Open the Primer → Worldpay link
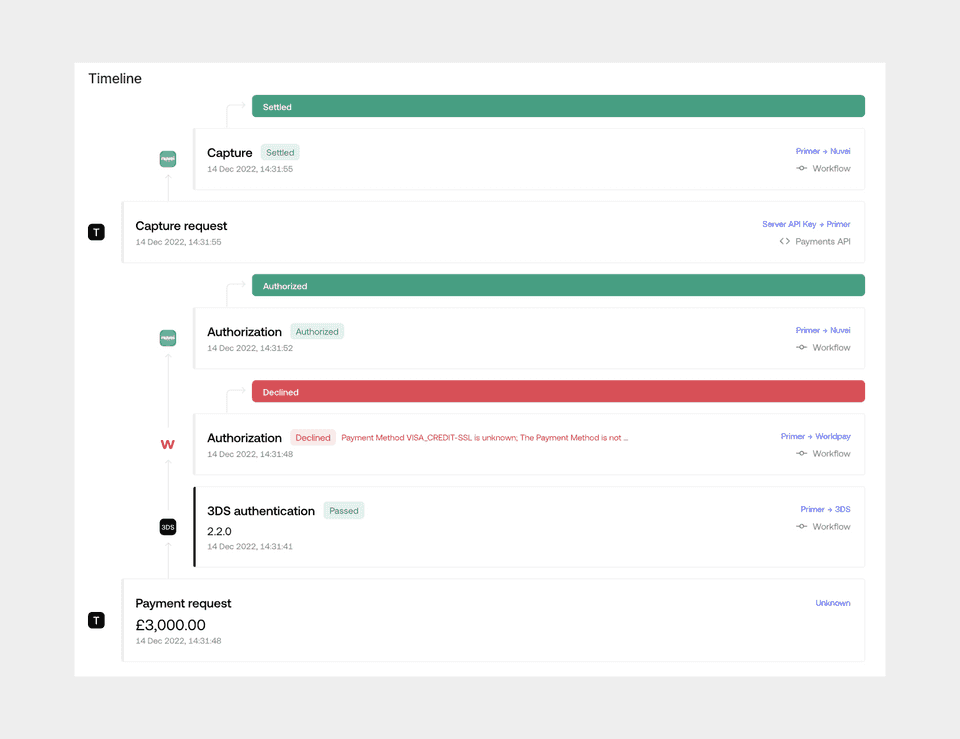This screenshot has height=739, width=960. point(816,437)
